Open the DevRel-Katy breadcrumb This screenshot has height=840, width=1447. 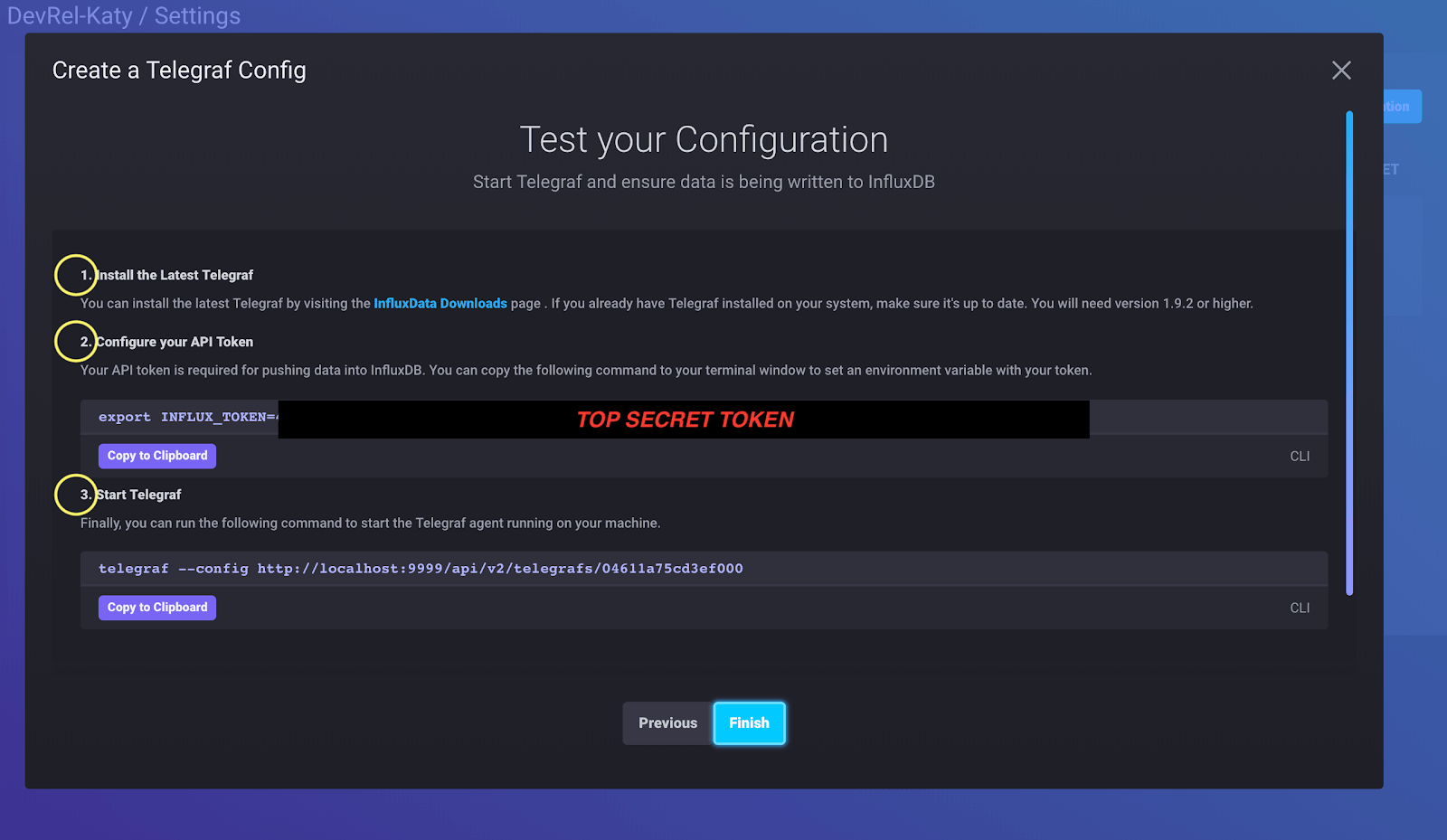[x=69, y=15]
